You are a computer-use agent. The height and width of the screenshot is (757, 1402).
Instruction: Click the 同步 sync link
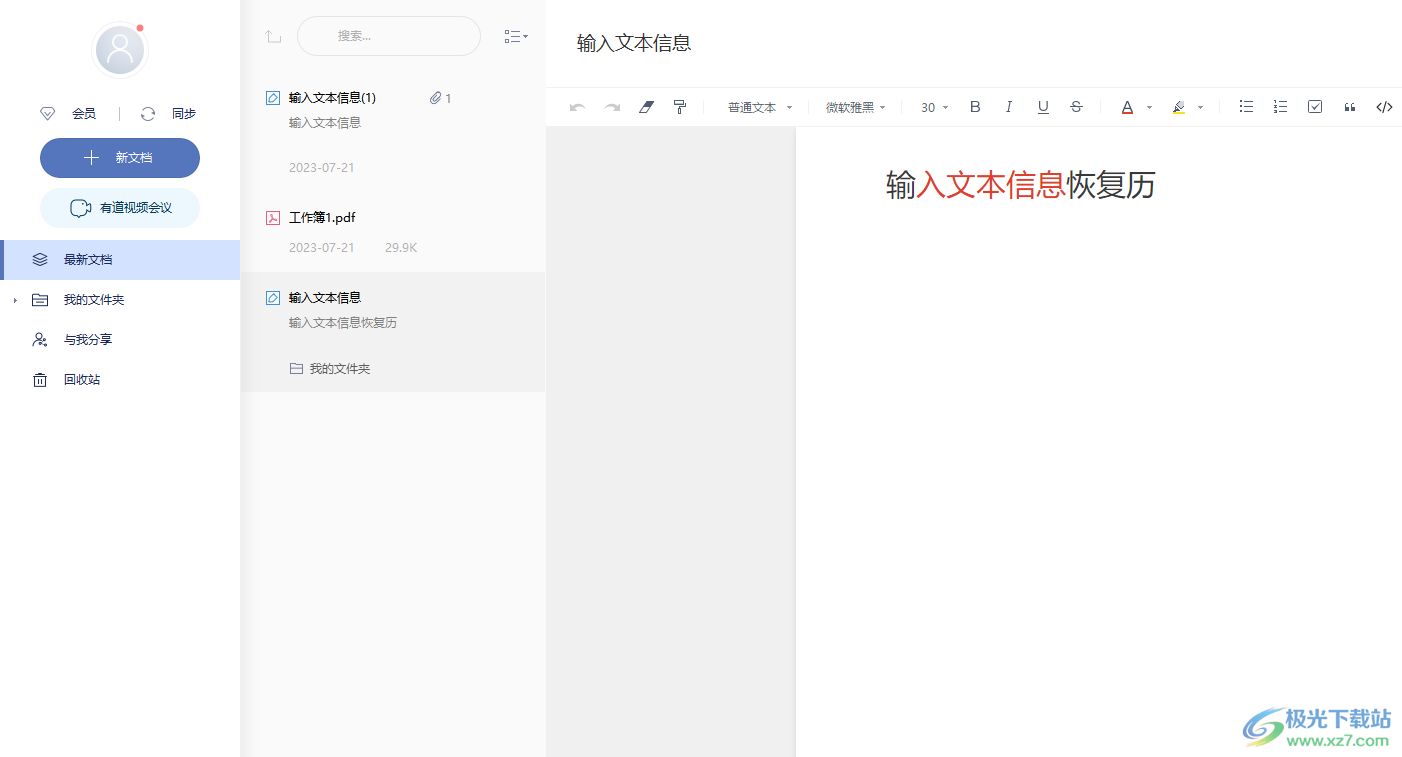184,114
